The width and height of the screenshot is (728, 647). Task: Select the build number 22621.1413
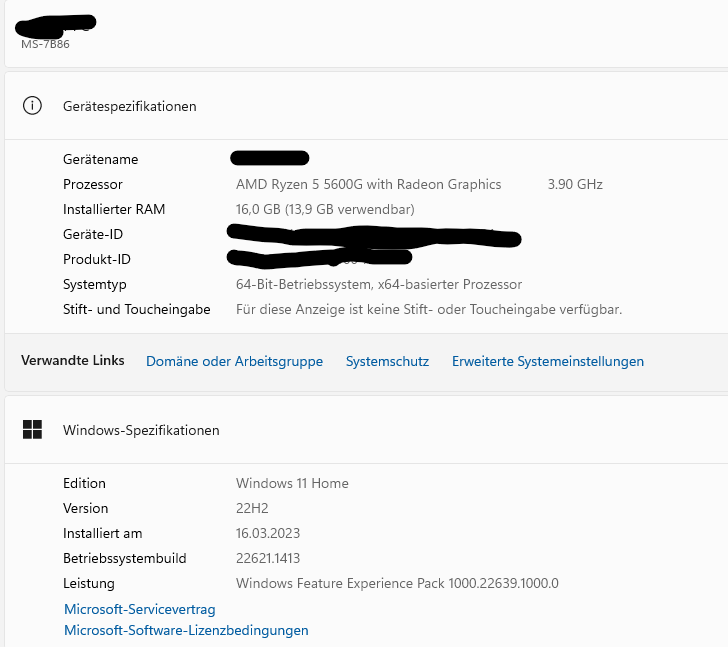coord(268,558)
